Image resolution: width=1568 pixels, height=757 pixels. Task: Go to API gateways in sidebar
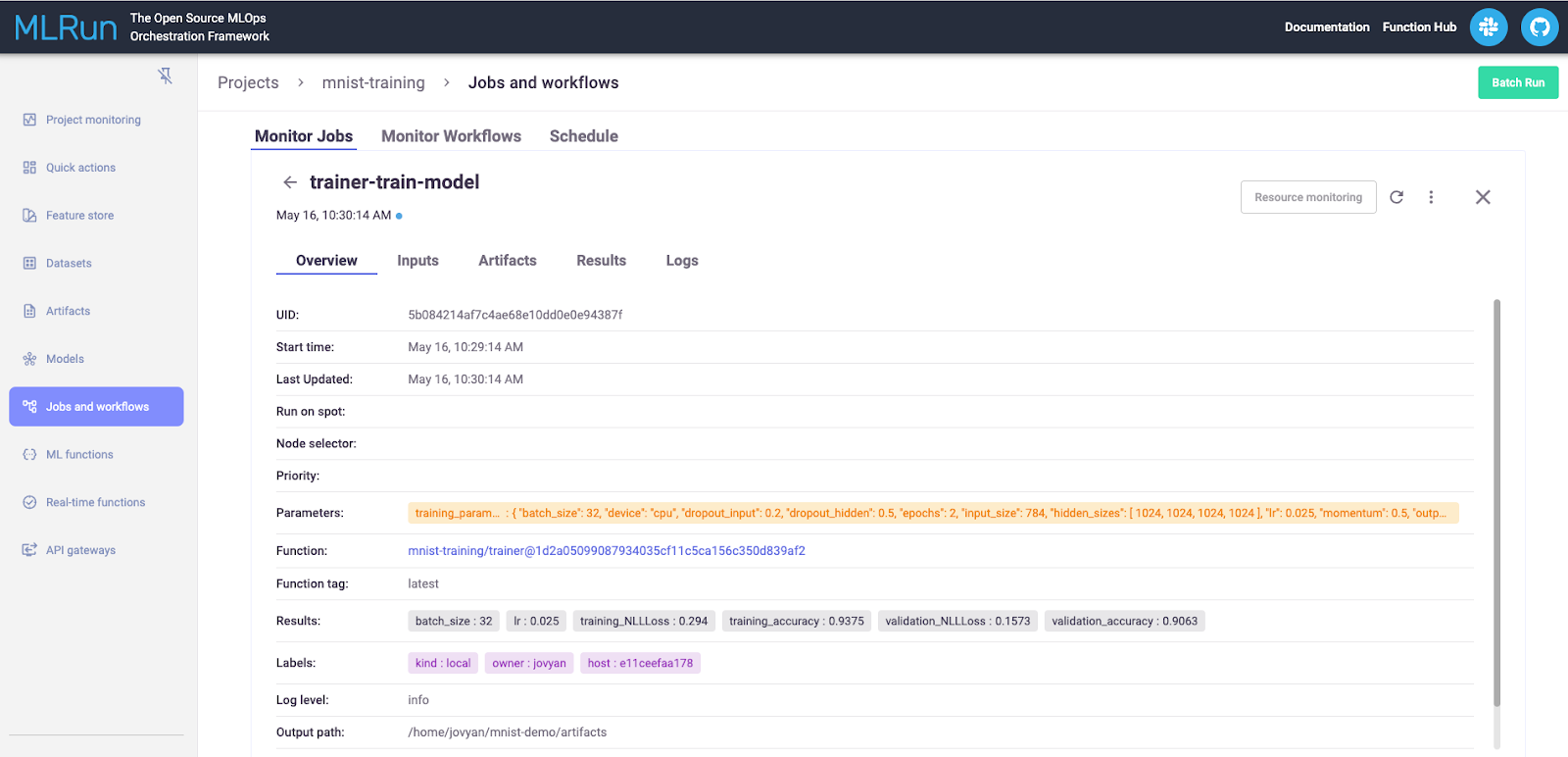[80, 550]
